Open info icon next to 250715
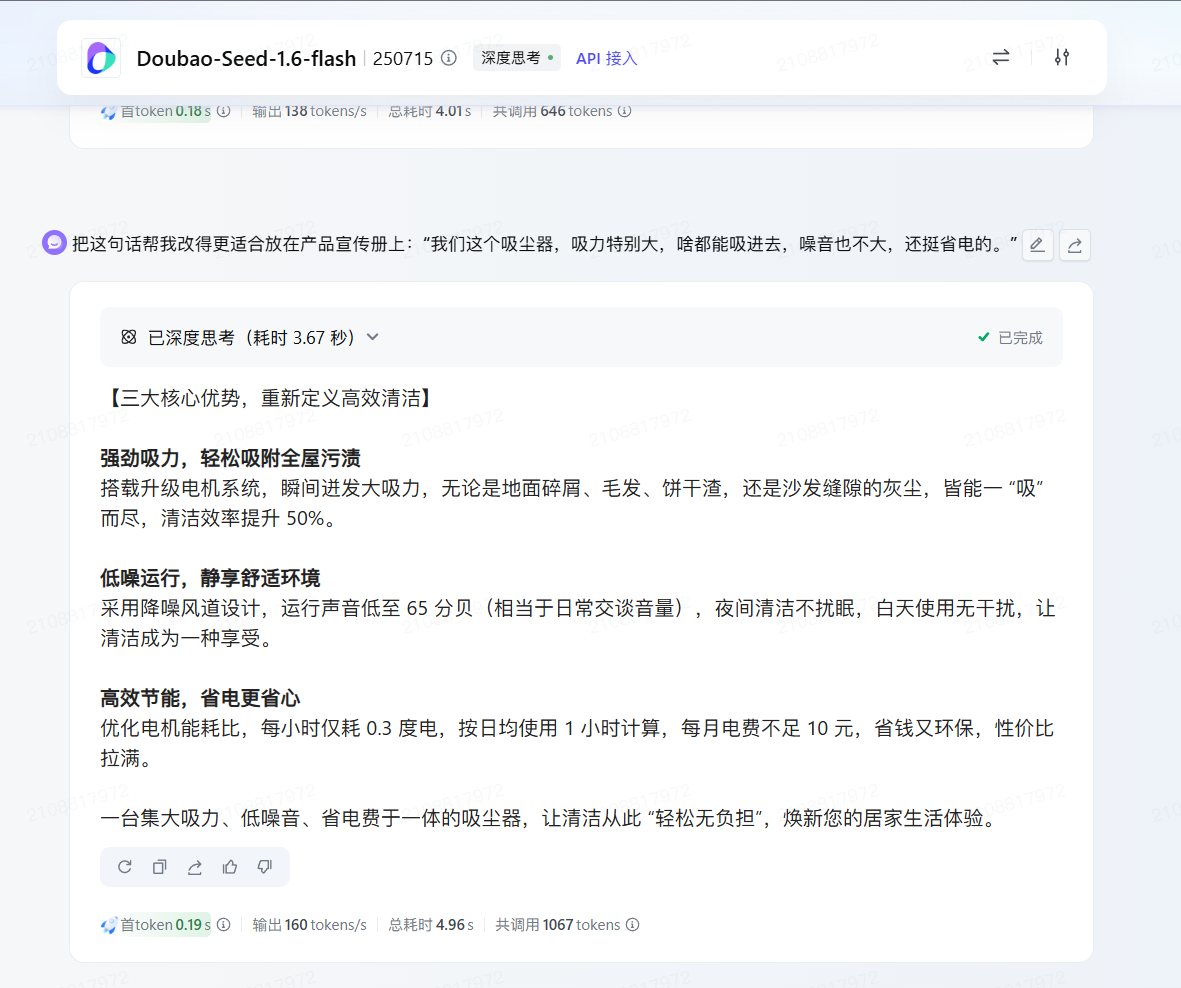The width and height of the screenshot is (1181, 988). pos(449,58)
